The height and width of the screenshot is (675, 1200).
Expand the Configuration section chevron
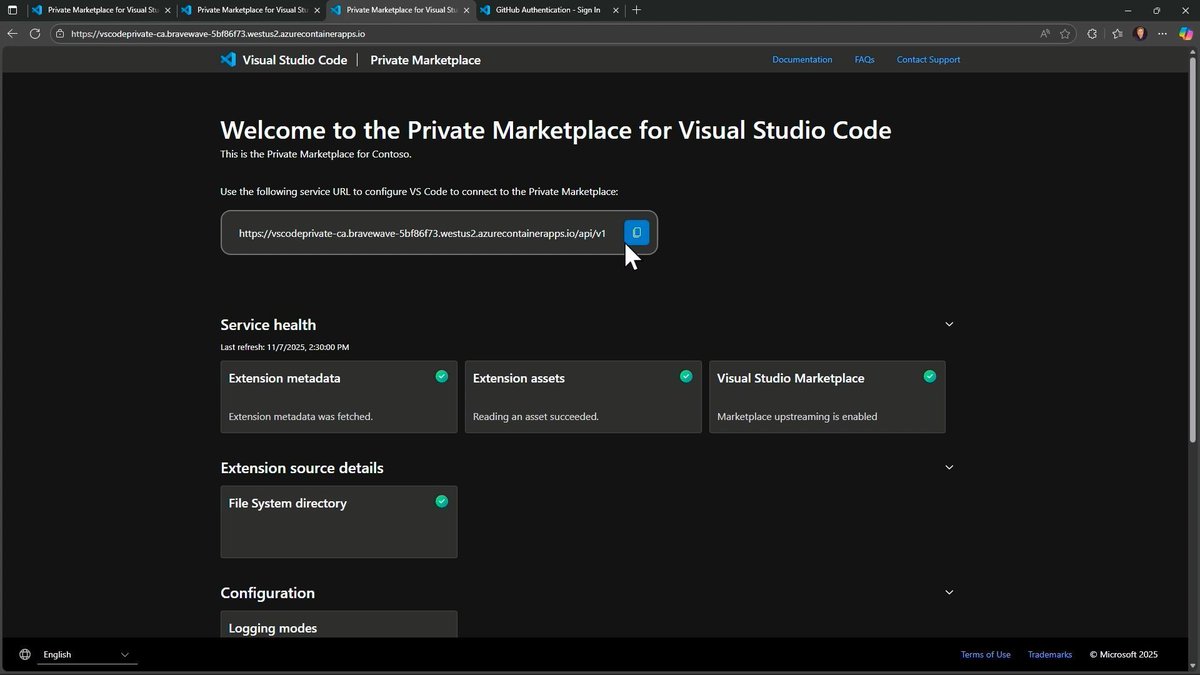pos(948,592)
